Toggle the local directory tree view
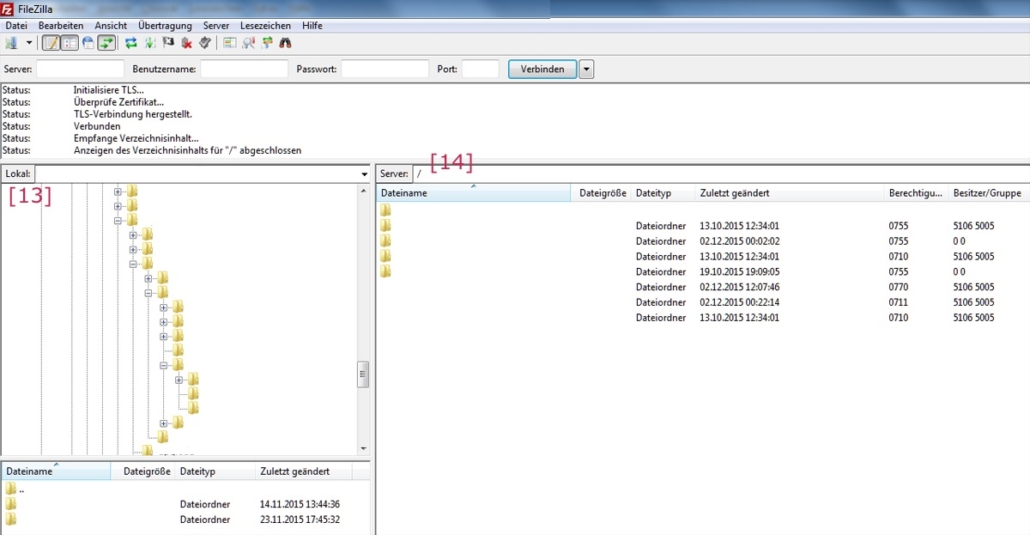The width and height of the screenshot is (1030, 535). pyautogui.click(x=69, y=43)
